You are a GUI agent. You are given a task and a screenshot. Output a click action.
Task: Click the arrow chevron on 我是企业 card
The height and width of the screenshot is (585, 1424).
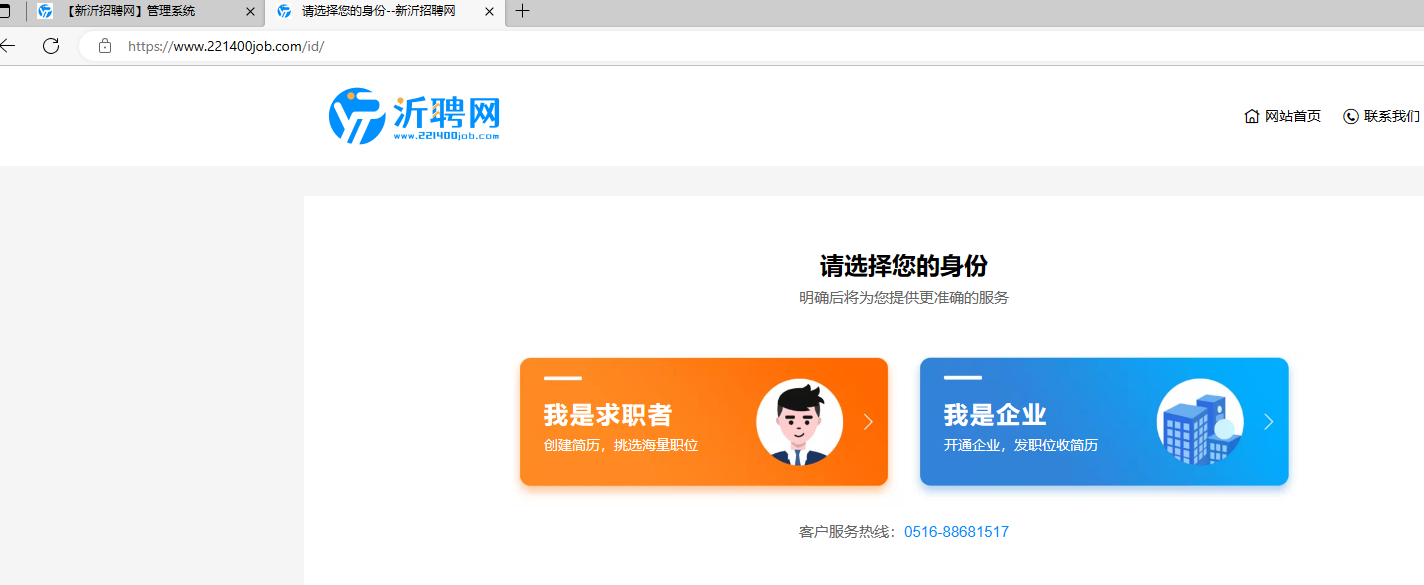pos(1268,422)
